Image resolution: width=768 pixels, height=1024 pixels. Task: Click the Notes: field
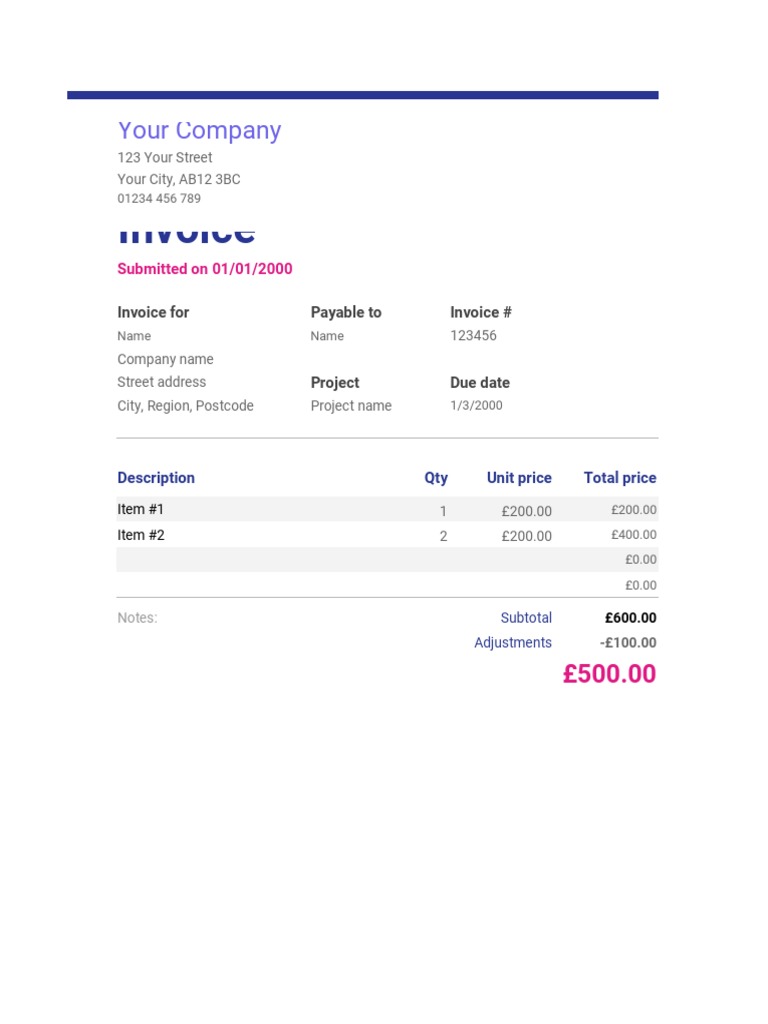137,618
